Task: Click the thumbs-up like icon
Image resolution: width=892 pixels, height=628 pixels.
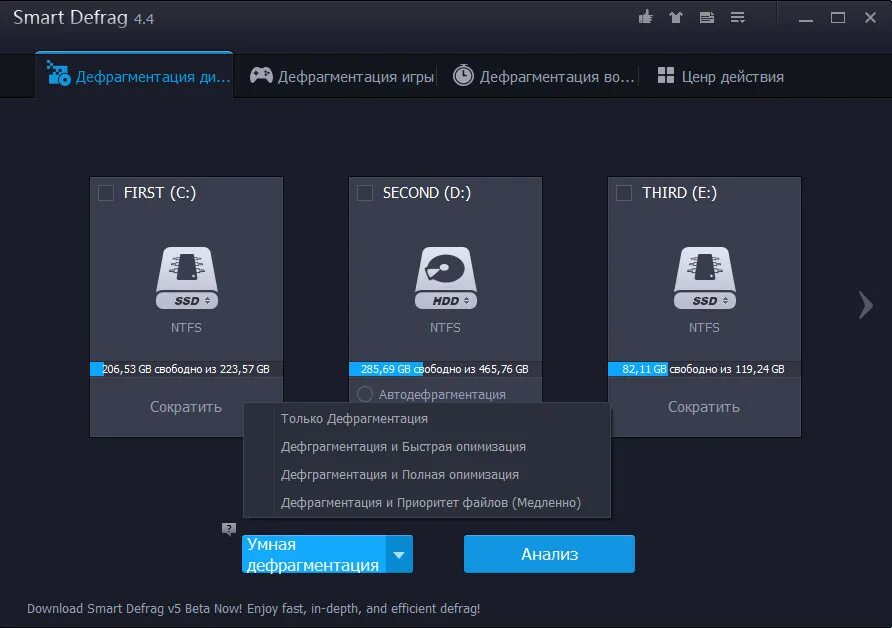Action: pyautogui.click(x=645, y=17)
